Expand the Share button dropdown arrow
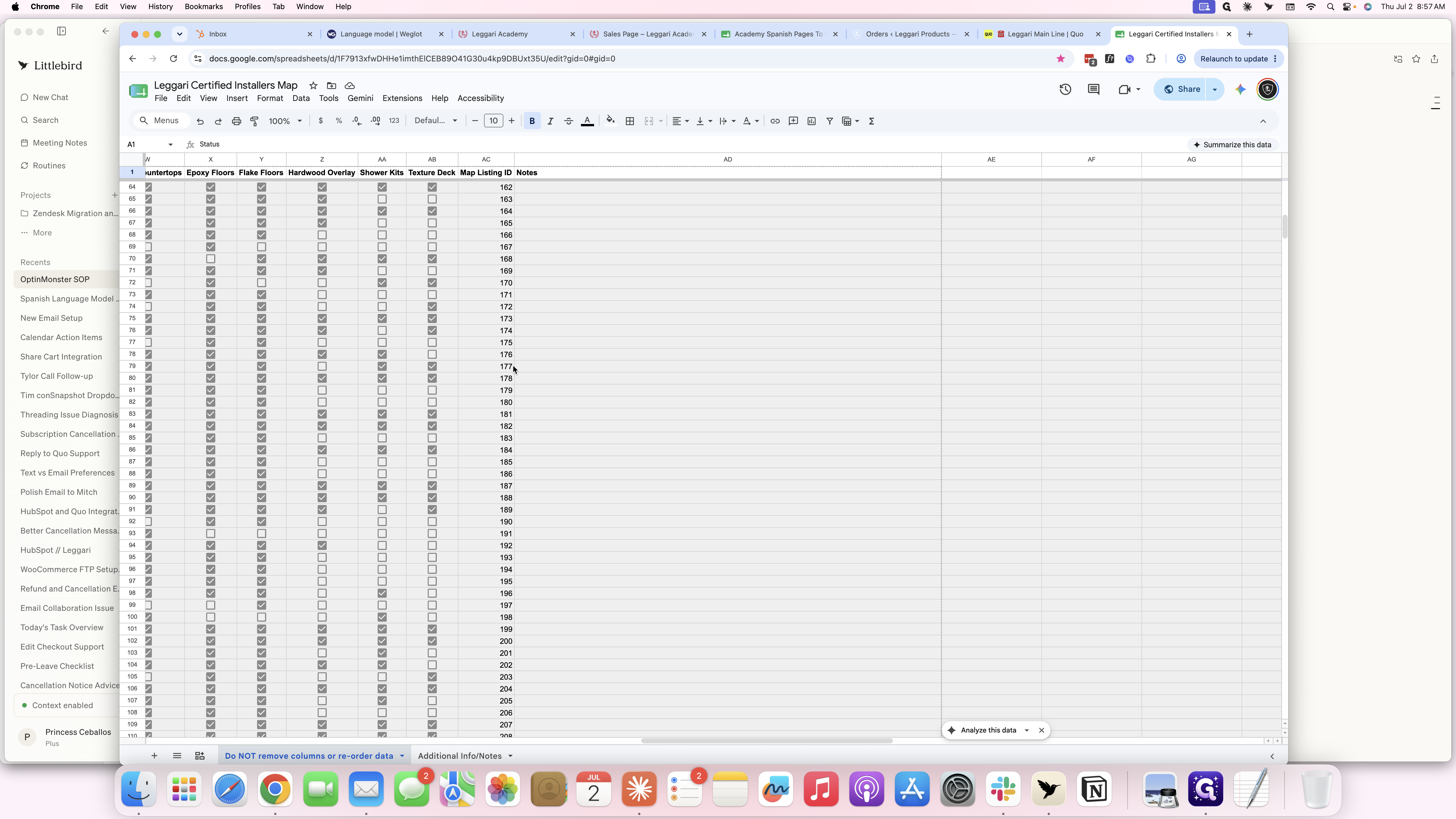This screenshot has width=1456, height=819. [x=1215, y=89]
